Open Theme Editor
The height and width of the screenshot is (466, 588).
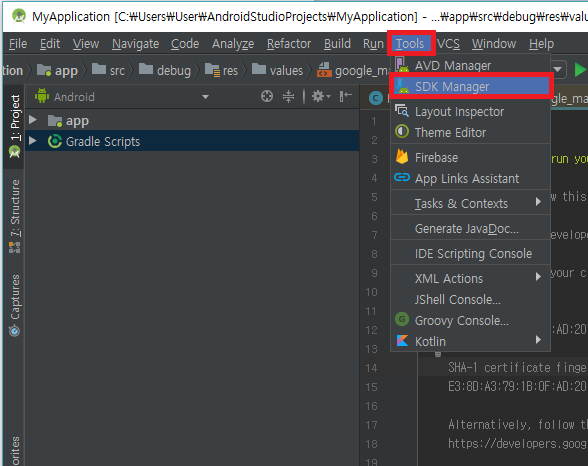point(470,132)
